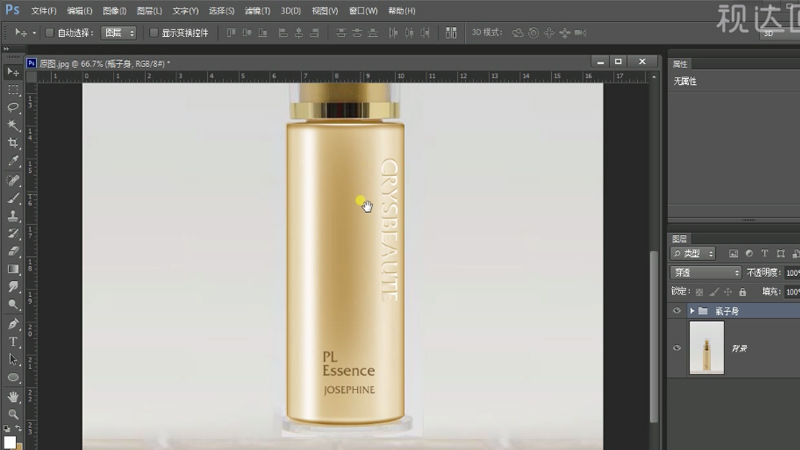
Task: Select the Healing Brush tool
Action: click(13, 180)
